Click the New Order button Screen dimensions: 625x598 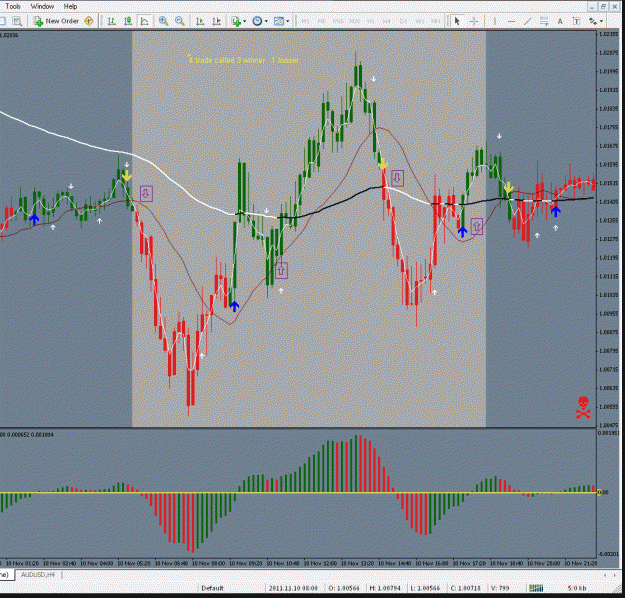pyautogui.click(x=56, y=21)
